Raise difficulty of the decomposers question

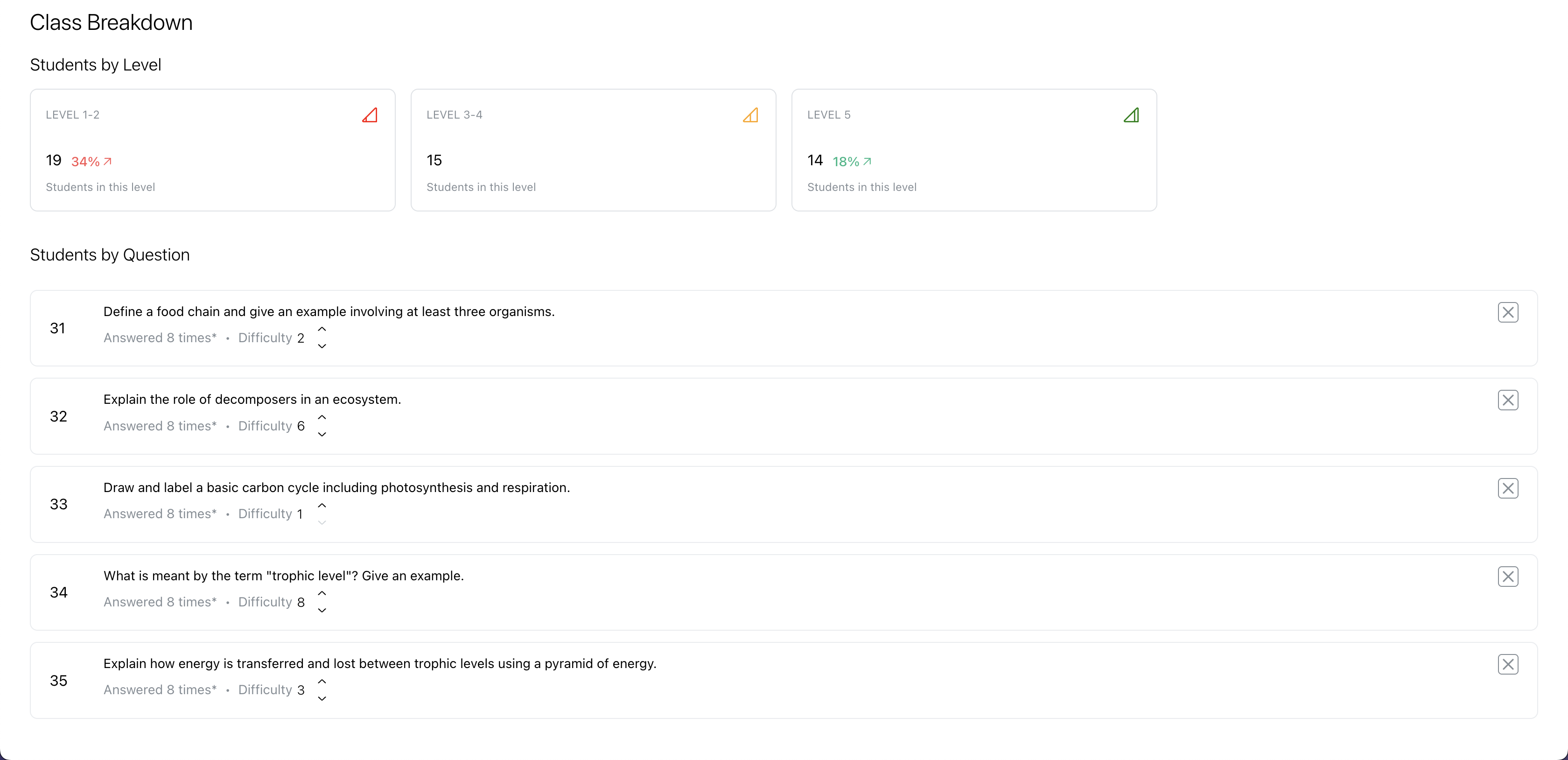(322, 417)
